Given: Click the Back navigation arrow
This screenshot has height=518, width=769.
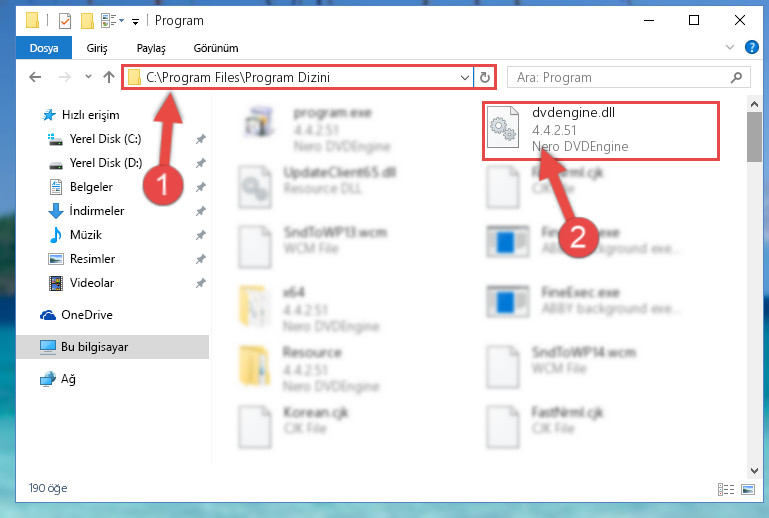Looking at the screenshot, I should click(x=35, y=77).
